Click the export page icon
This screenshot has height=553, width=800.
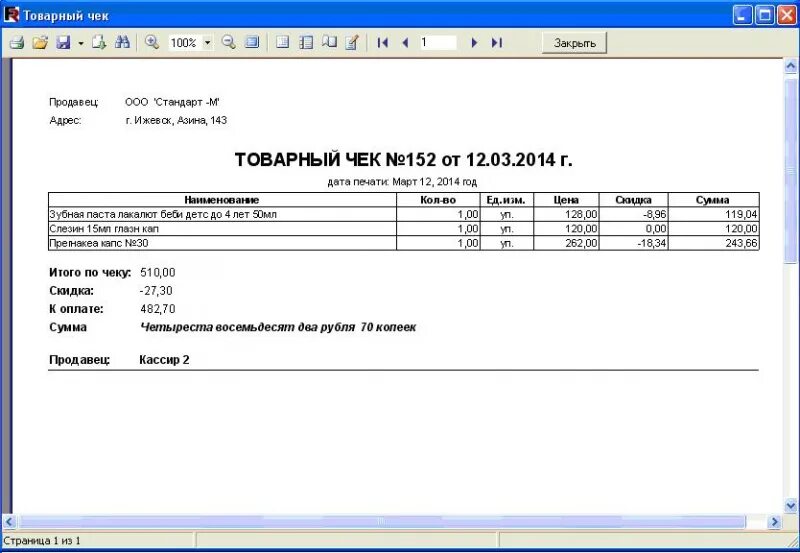[98, 43]
